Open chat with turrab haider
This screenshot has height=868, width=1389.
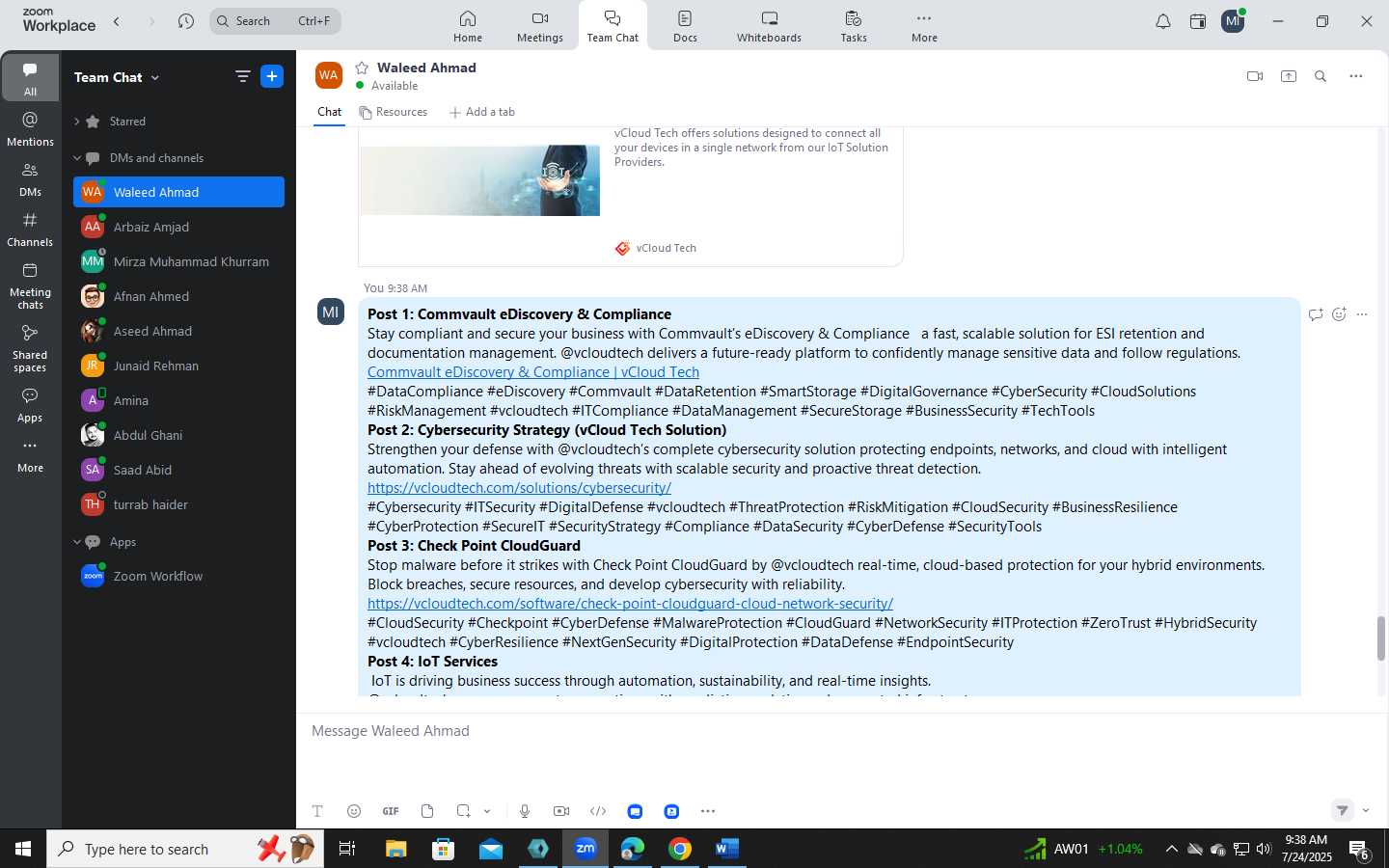tap(178, 504)
